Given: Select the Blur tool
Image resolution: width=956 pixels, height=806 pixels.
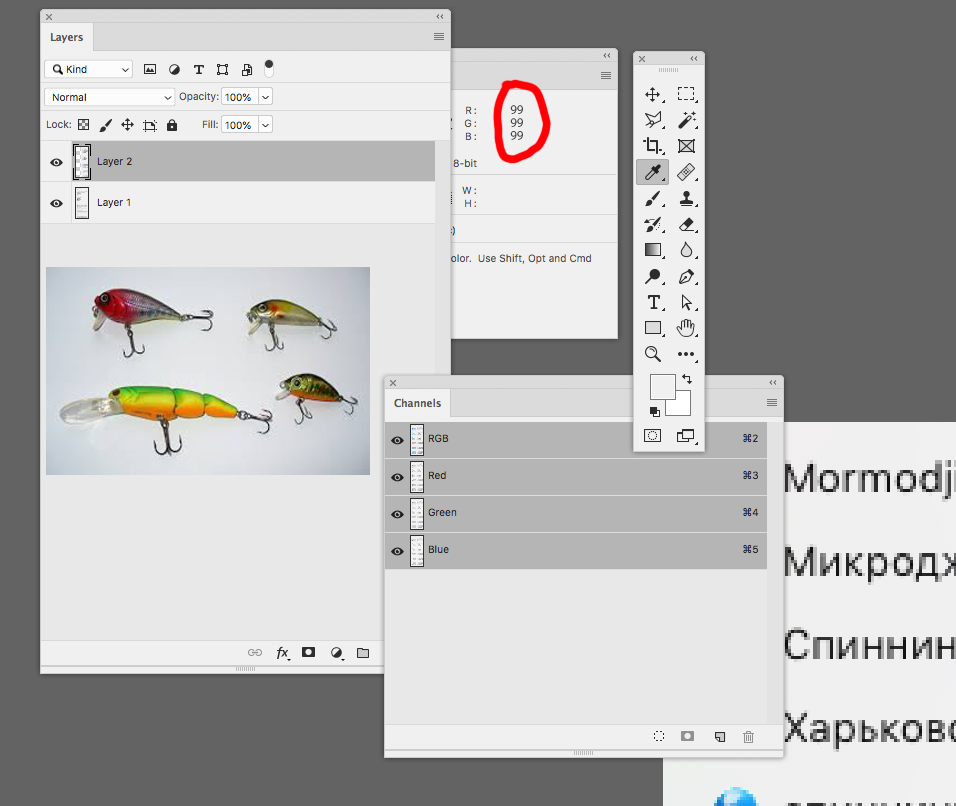Looking at the screenshot, I should click(x=687, y=250).
